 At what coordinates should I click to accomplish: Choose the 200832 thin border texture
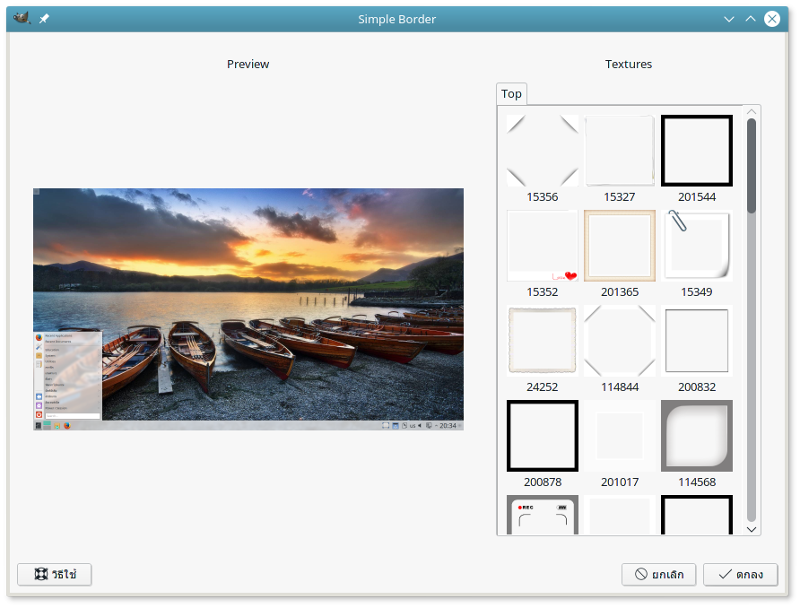coord(696,341)
